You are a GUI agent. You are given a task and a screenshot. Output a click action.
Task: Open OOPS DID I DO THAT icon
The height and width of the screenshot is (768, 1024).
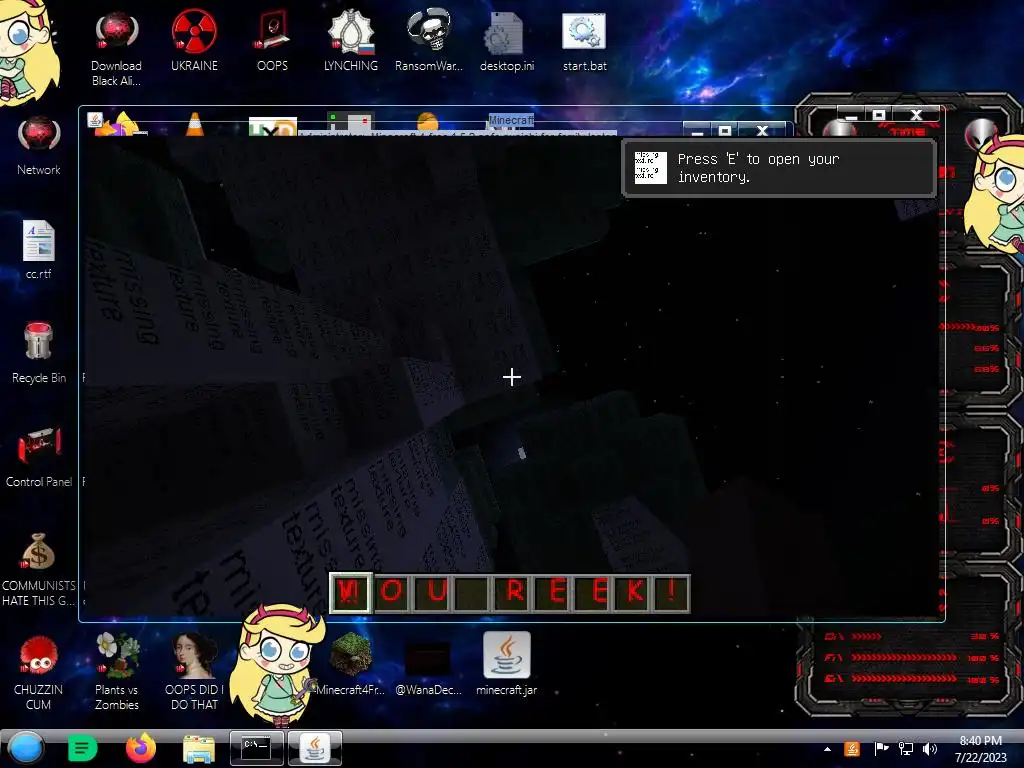[x=194, y=673]
